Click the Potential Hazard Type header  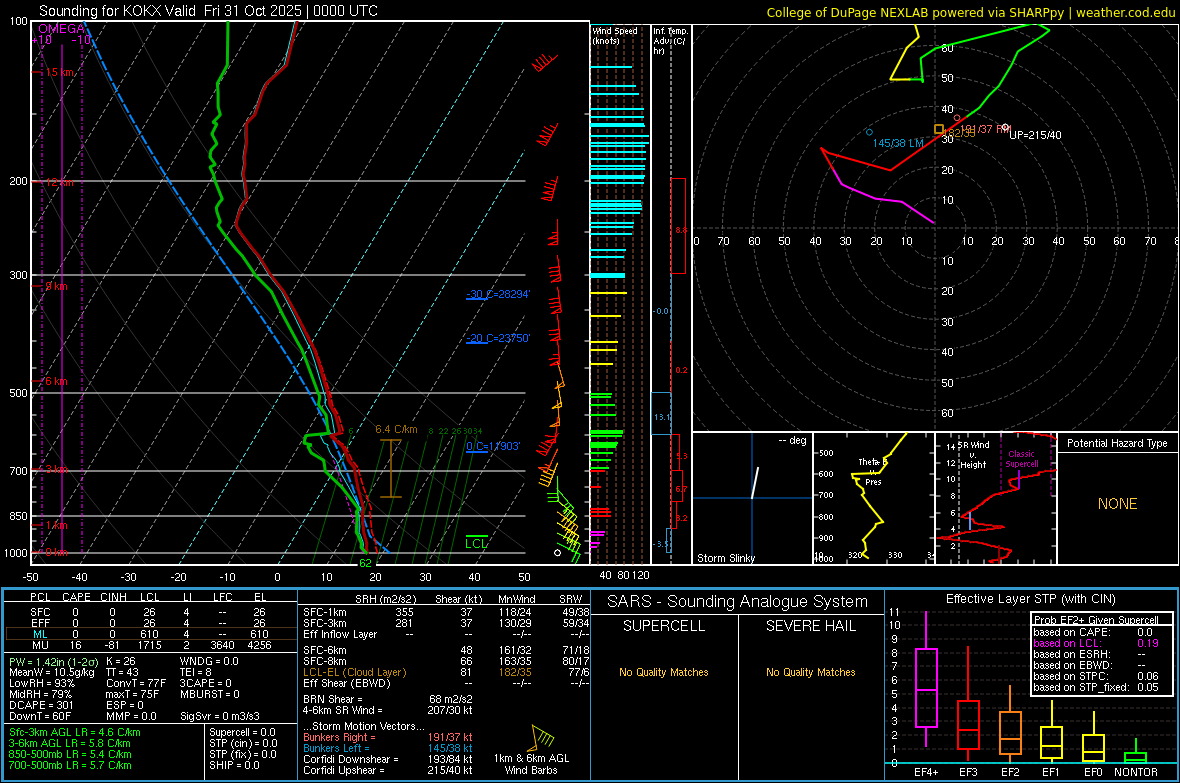(x=1118, y=443)
